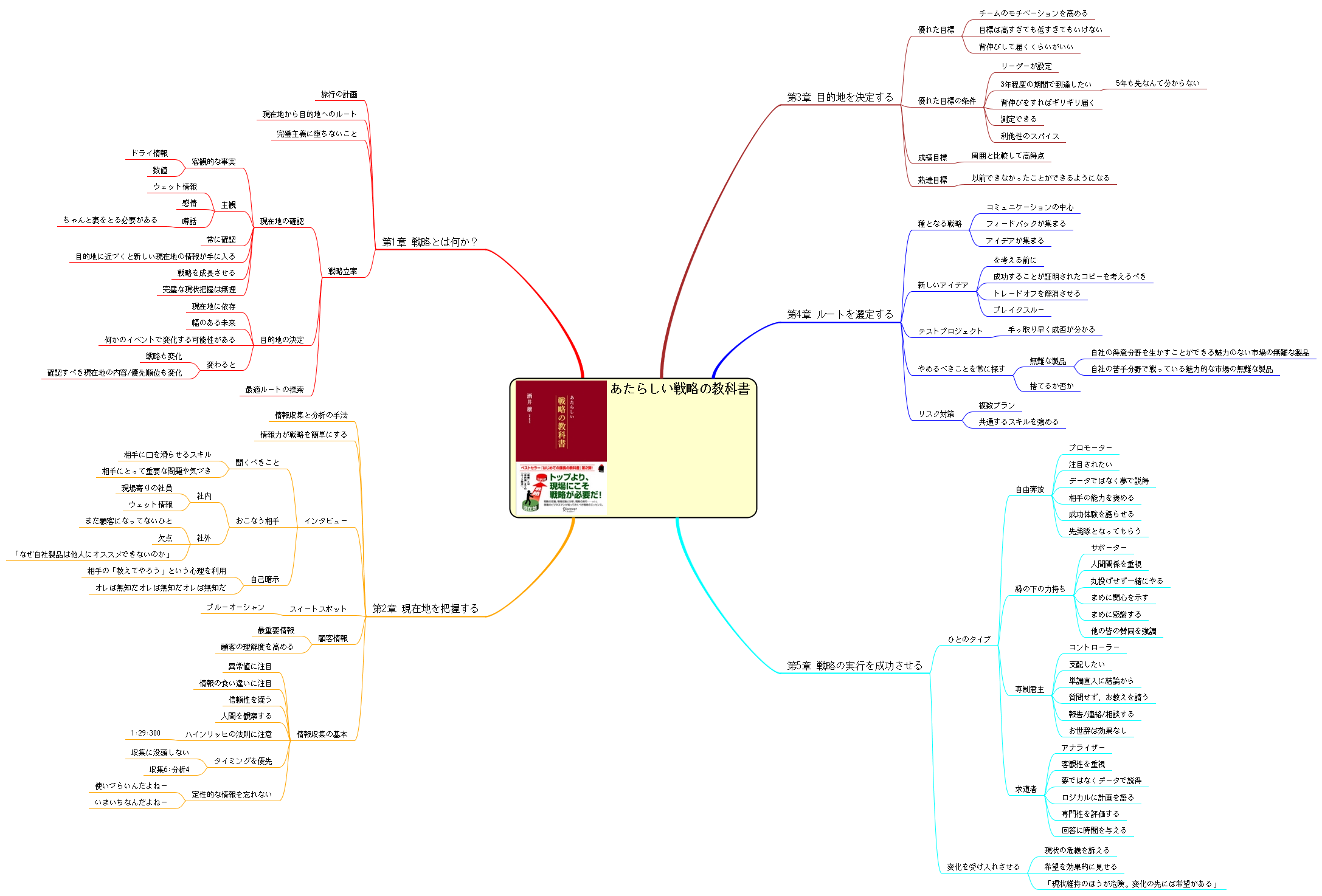Viewport: 1322px width, 896px height.
Task: Click the 自己暗示 node
Action: 265,580
